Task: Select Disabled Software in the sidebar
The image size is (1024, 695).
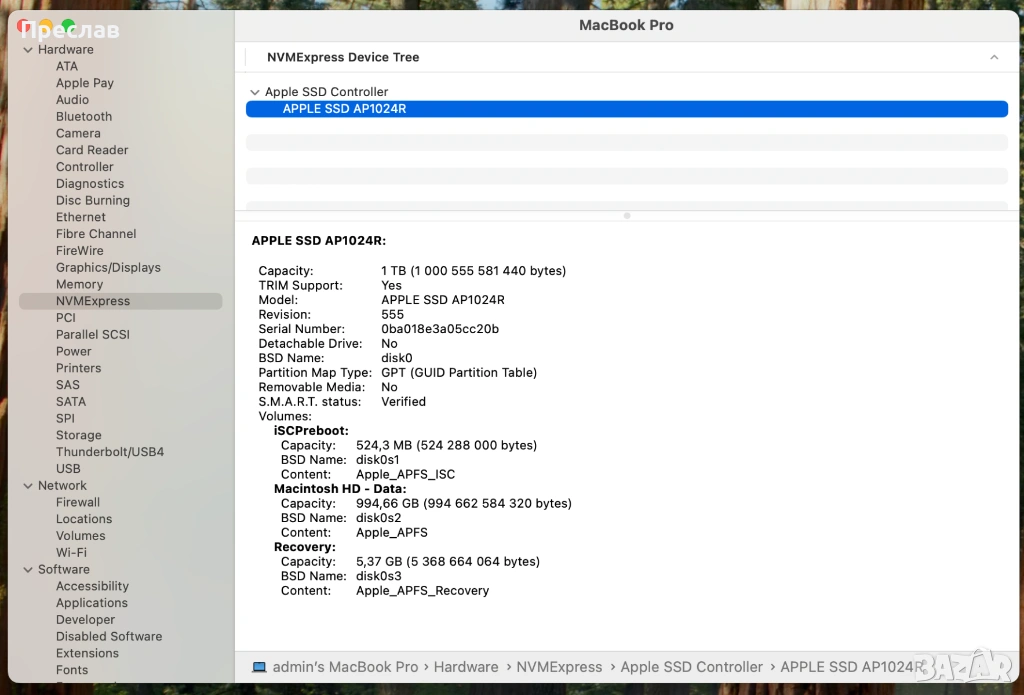Action: point(109,637)
